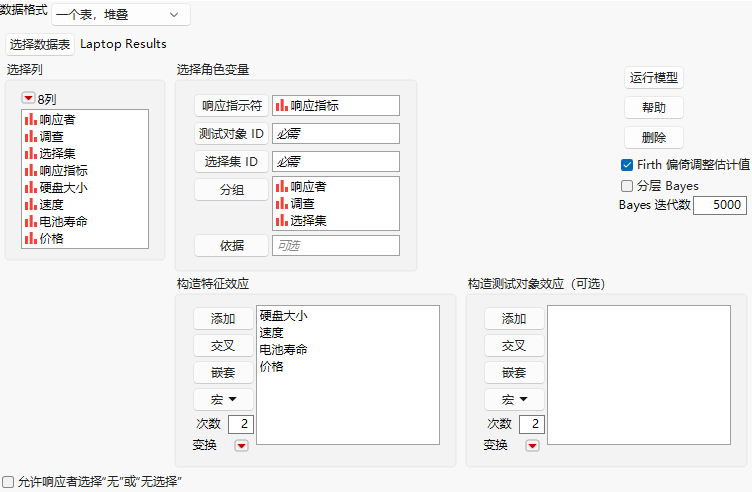Click the empty 构造测试对象效应 list box
The width and height of the screenshot is (752, 492).
pyautogui.click(x=639, y=375)
